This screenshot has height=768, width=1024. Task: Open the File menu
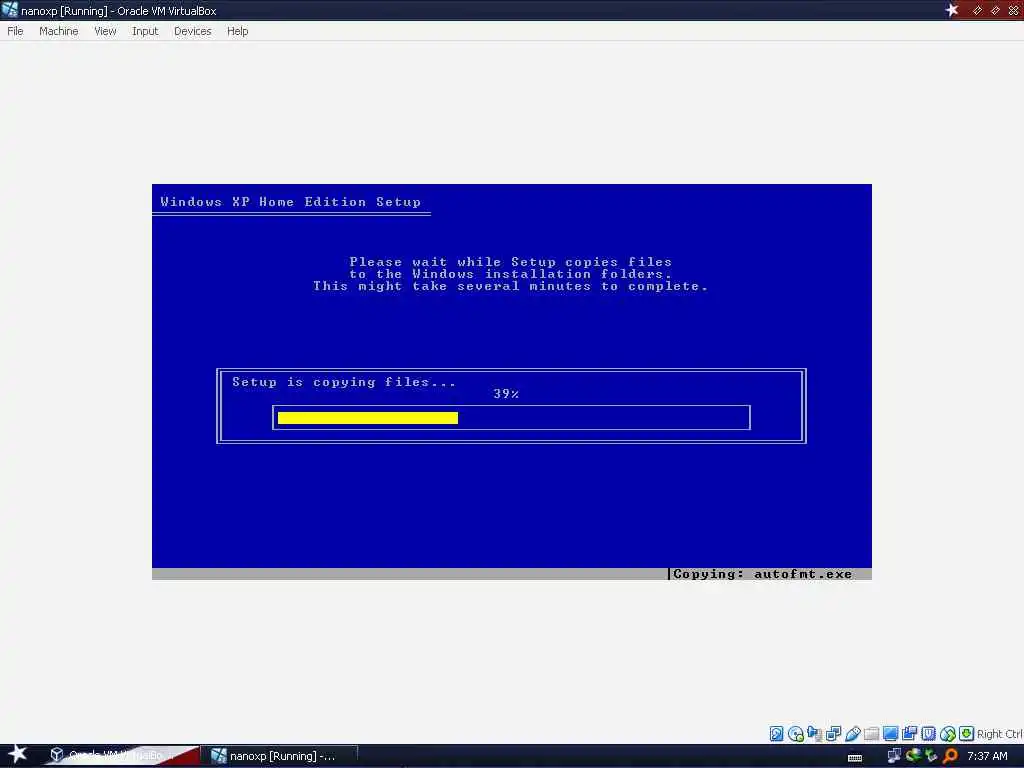15,31
